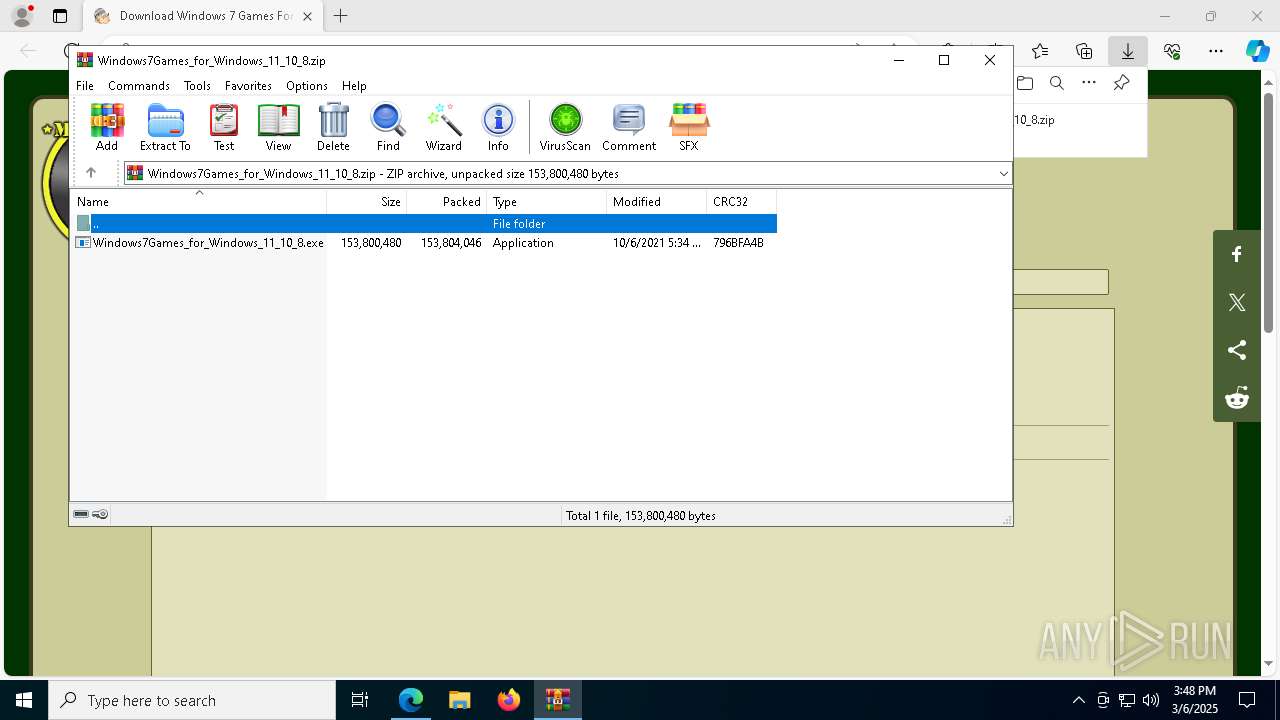Screen dimensions: 1280x720
Task: Click the taskbar search box
Action: 192,700
